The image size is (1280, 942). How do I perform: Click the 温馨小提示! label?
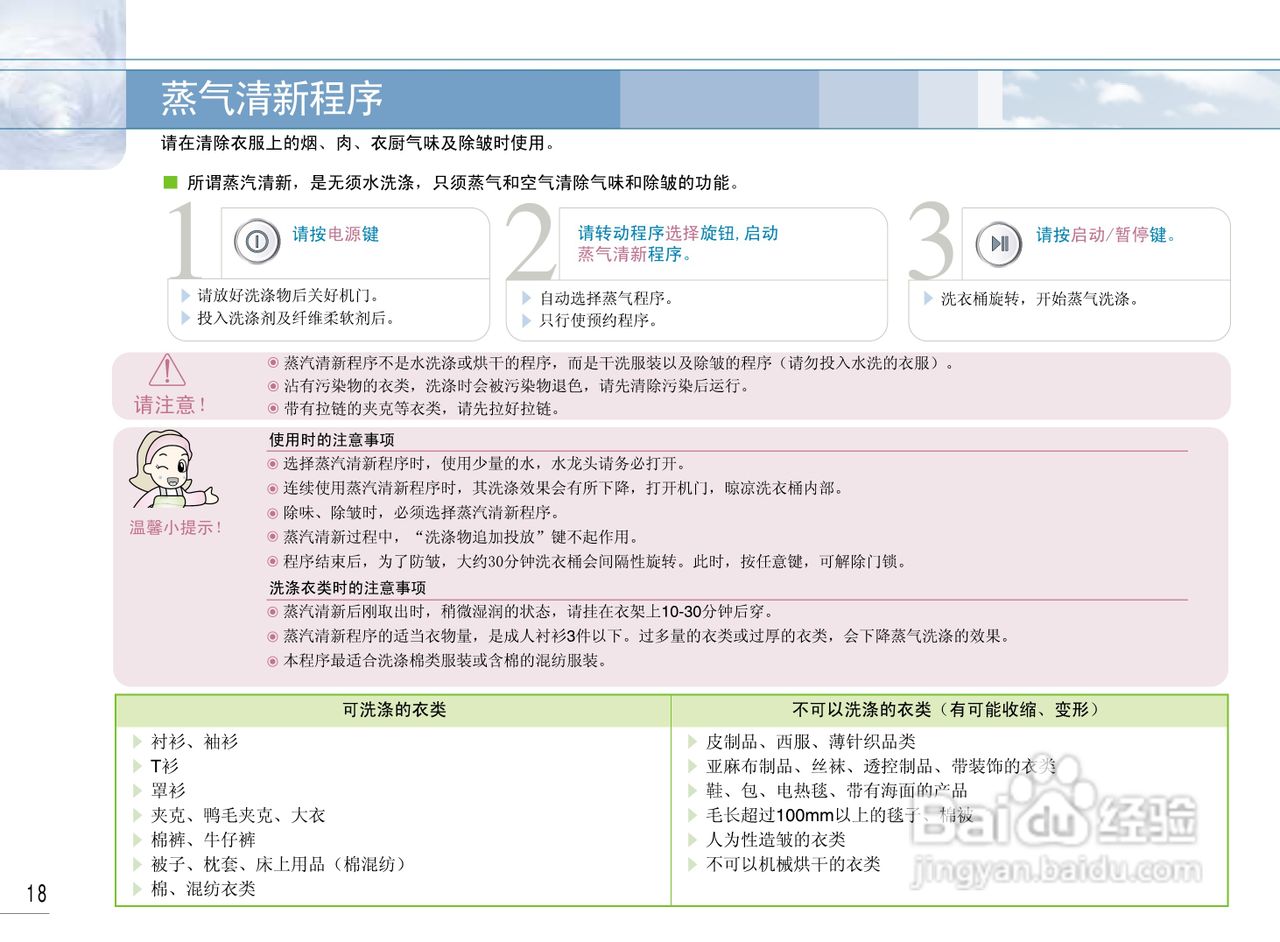coord(176,527)
